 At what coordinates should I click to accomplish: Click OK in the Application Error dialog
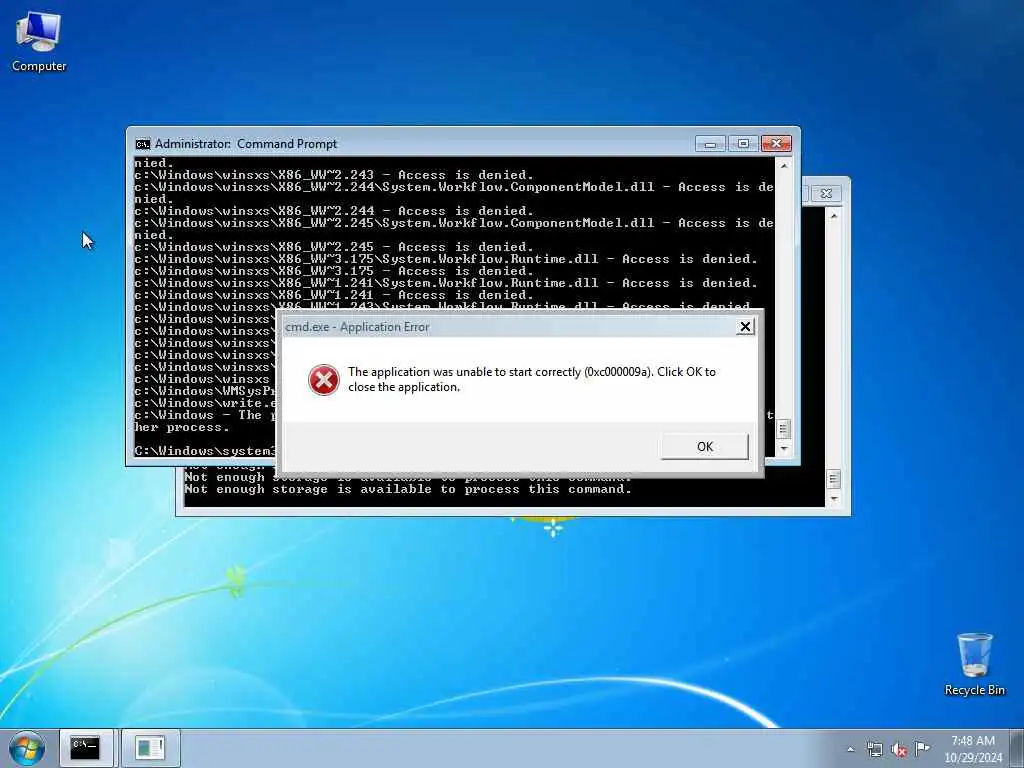705,447
